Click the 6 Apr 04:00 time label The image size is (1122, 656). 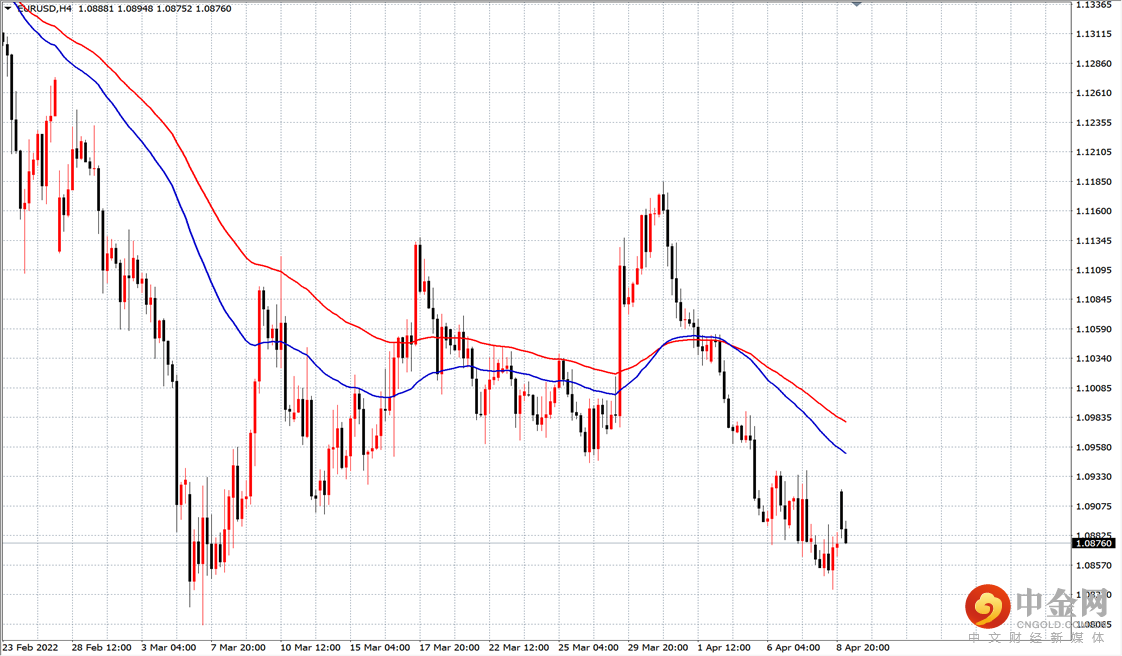pos(794,647)
